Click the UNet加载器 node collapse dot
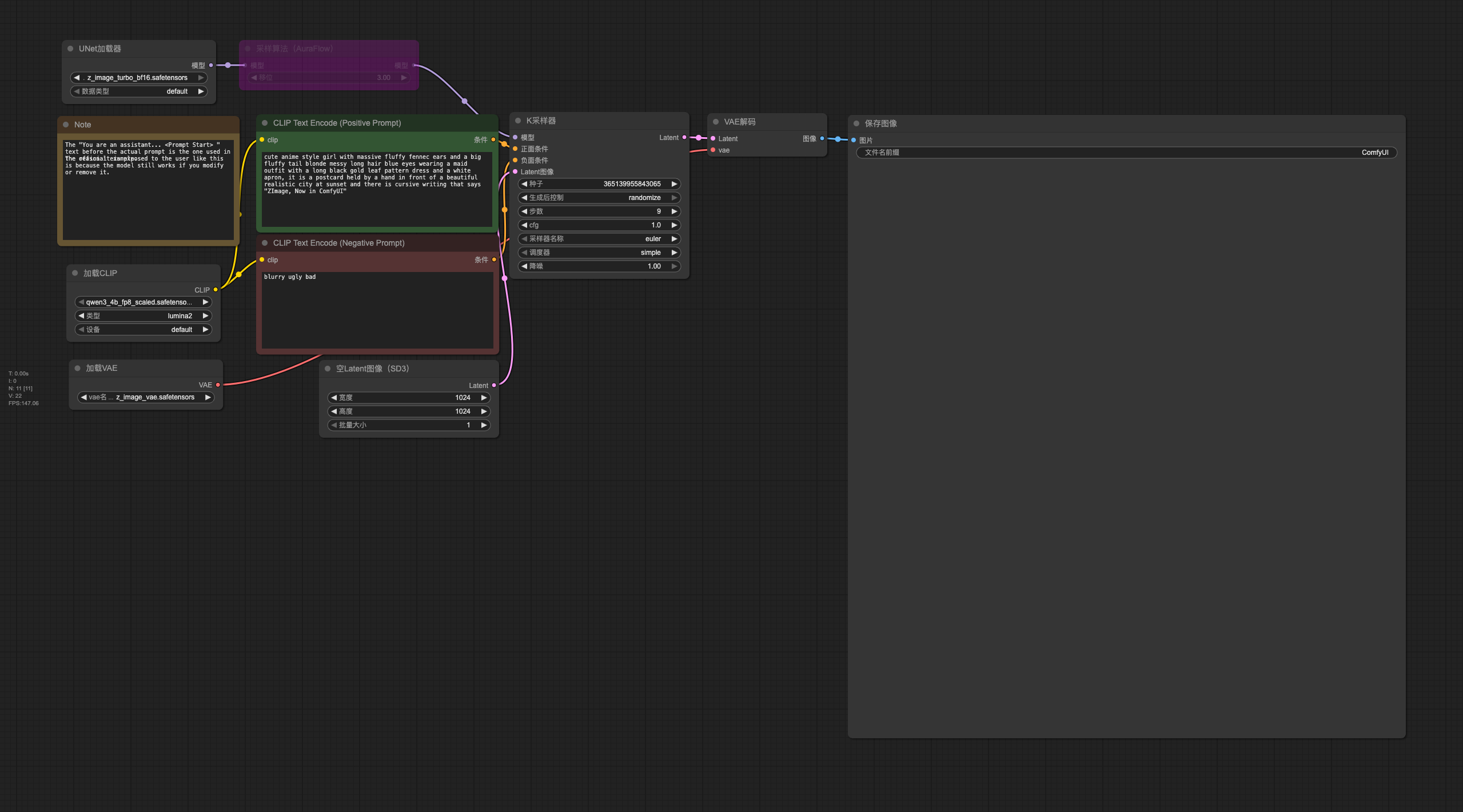Viewport: 1463px width, 812px height. click(70, 49)
